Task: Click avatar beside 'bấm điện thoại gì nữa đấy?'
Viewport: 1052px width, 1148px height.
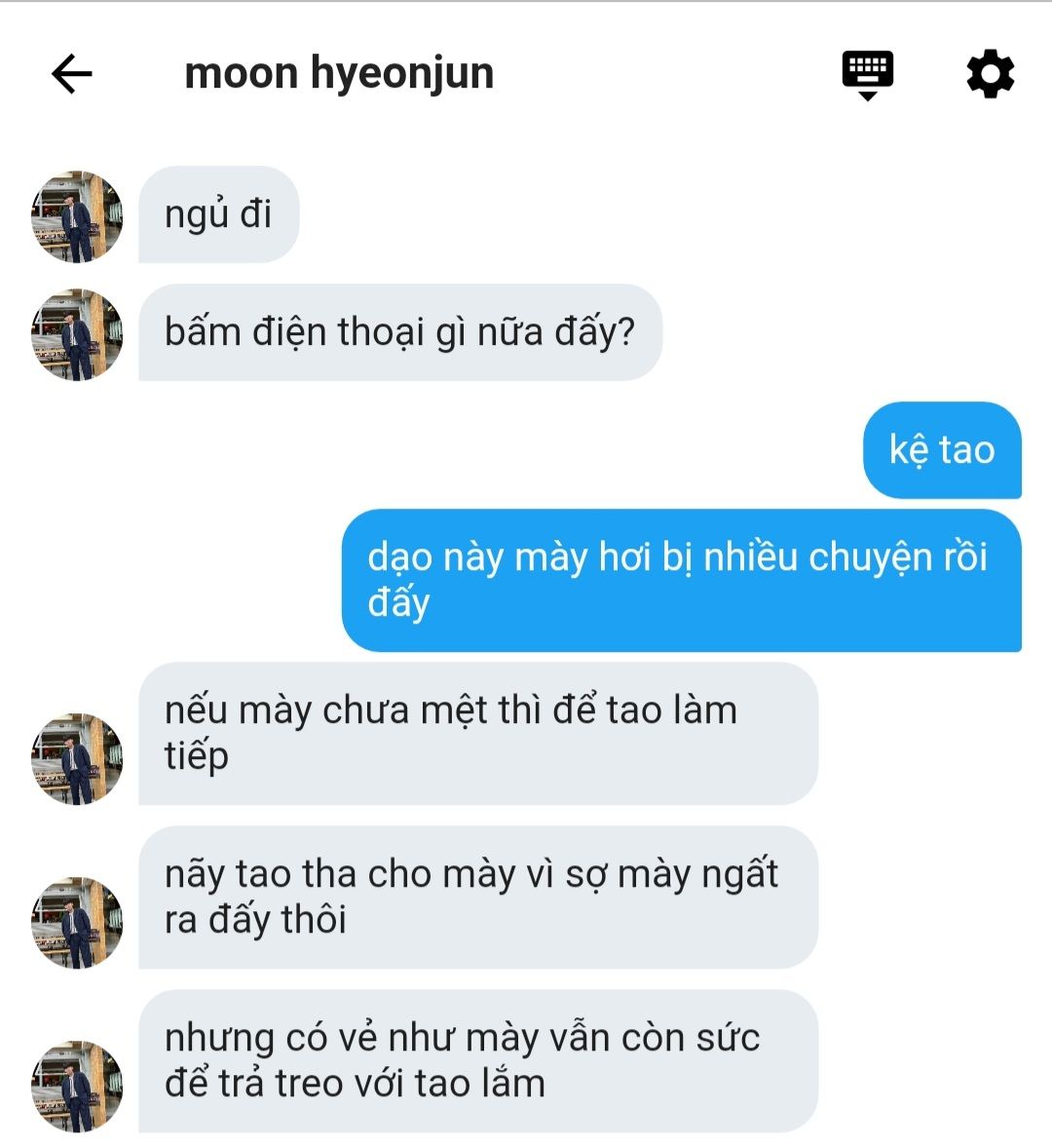Action: (77, 334)
